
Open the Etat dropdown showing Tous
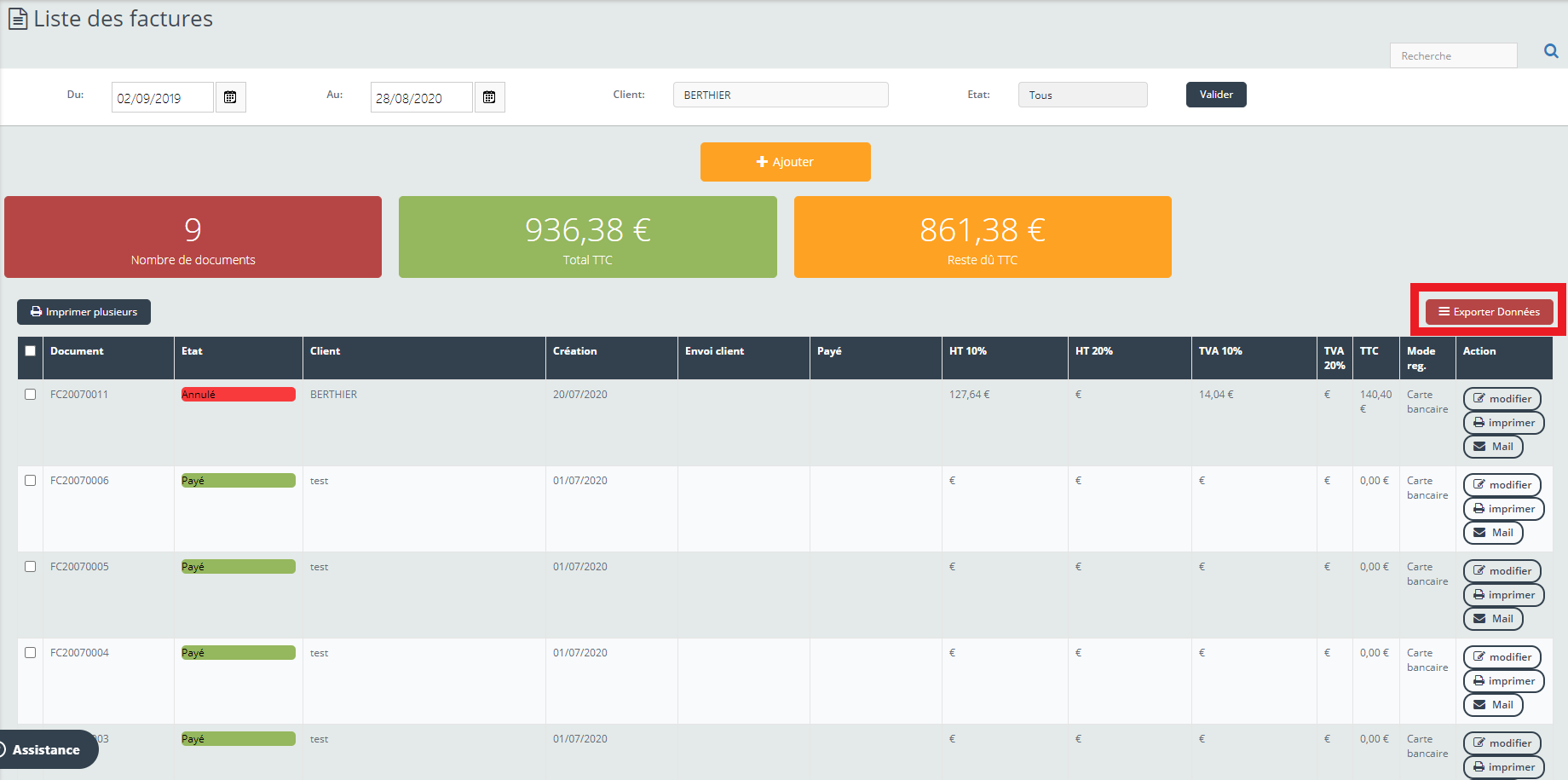tap(1082, 95)
